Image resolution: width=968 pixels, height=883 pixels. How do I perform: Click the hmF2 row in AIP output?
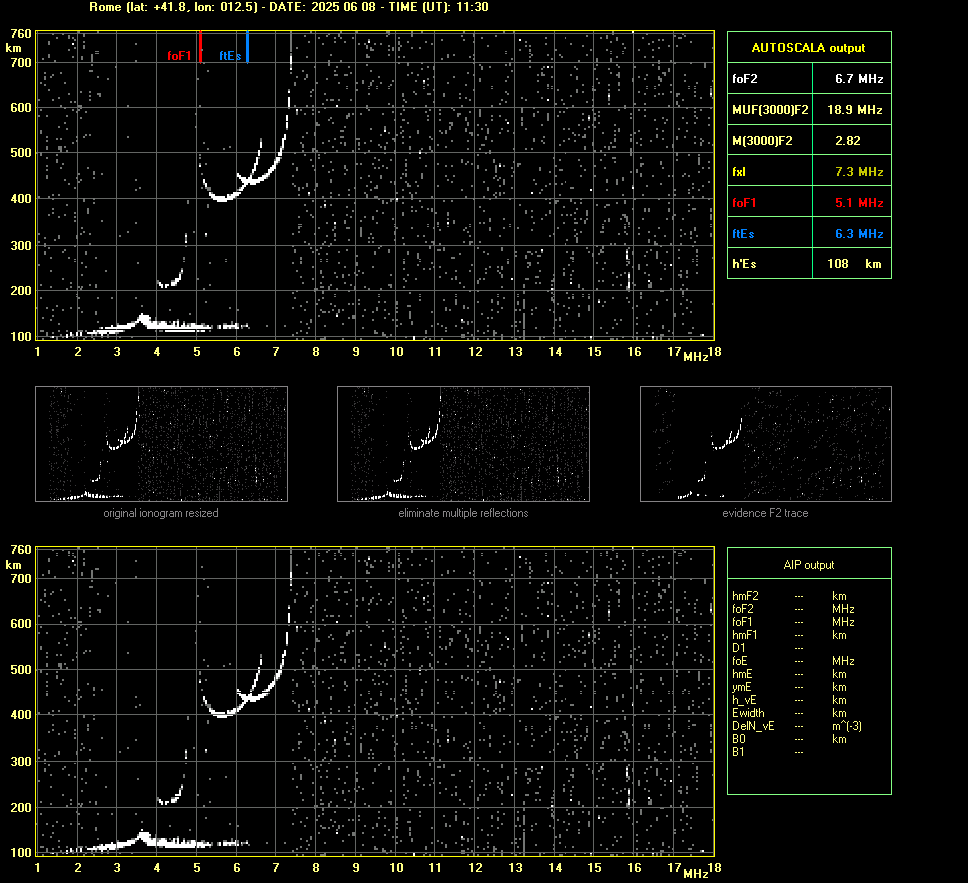pos(793,596)
